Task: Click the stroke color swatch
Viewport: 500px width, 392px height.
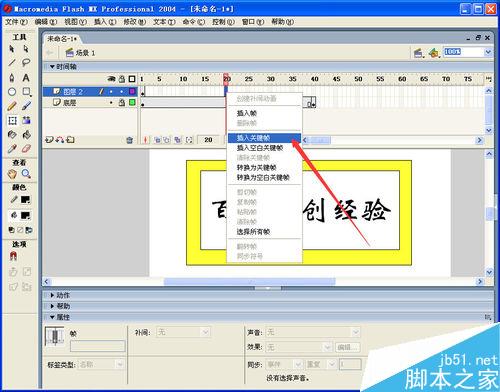Action: (25, 200)
